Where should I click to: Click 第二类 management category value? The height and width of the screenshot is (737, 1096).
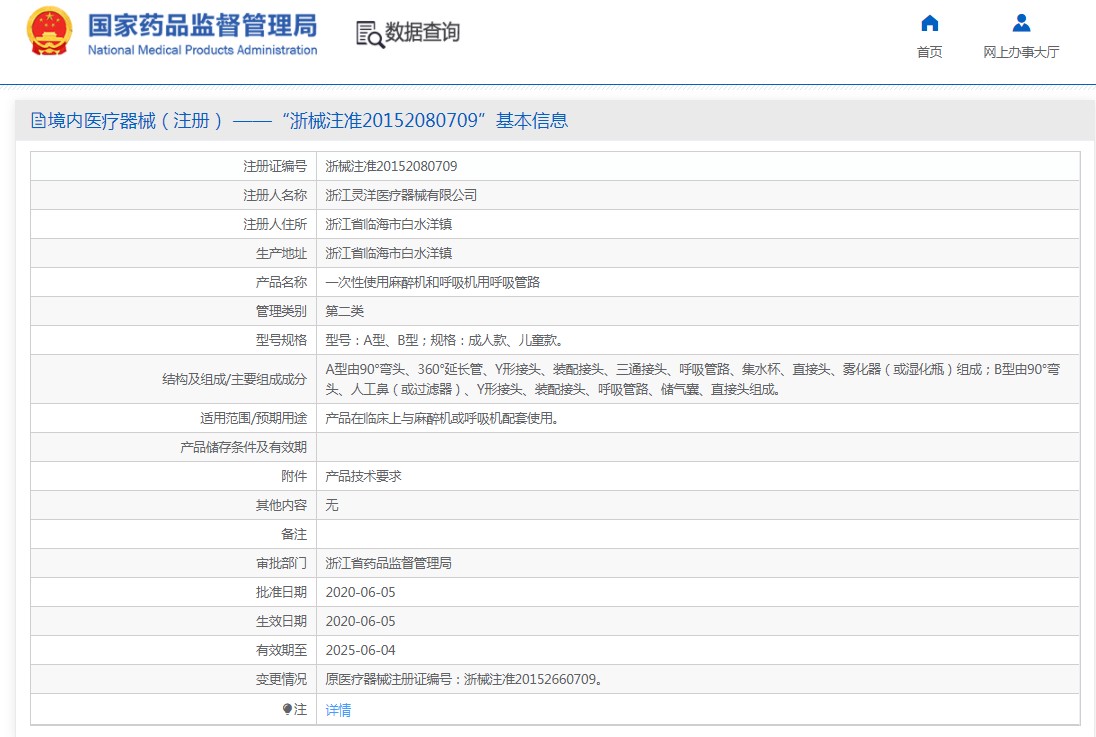345,311
